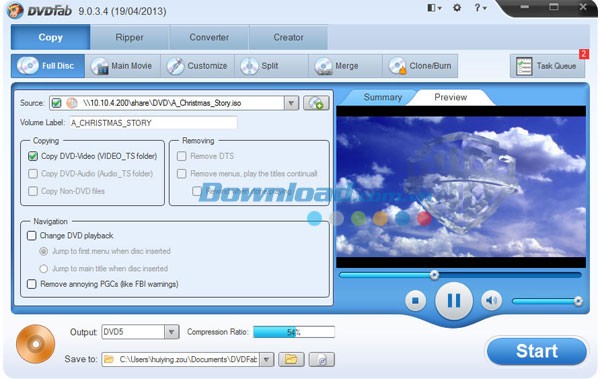Check Copy Non-DVD files
The width and height of the screenshot is (600, 379).
pyautogui.click(x=33, y=191)
